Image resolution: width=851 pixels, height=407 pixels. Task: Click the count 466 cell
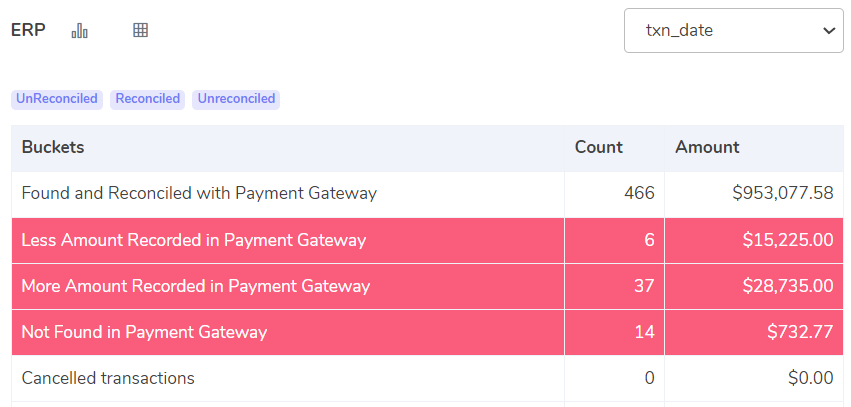pyautogui.click(x=638, y=194)
